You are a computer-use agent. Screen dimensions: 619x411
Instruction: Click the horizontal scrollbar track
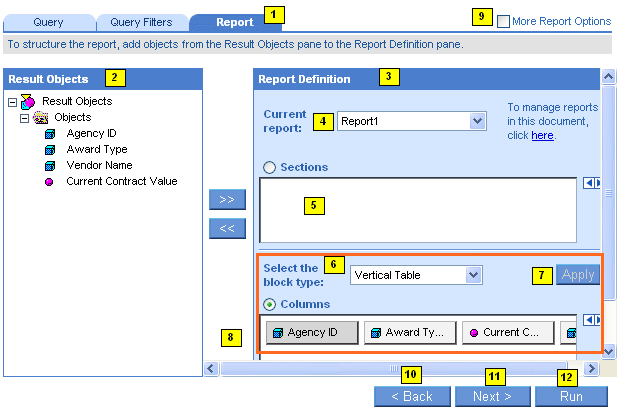(x=300, y=369)
